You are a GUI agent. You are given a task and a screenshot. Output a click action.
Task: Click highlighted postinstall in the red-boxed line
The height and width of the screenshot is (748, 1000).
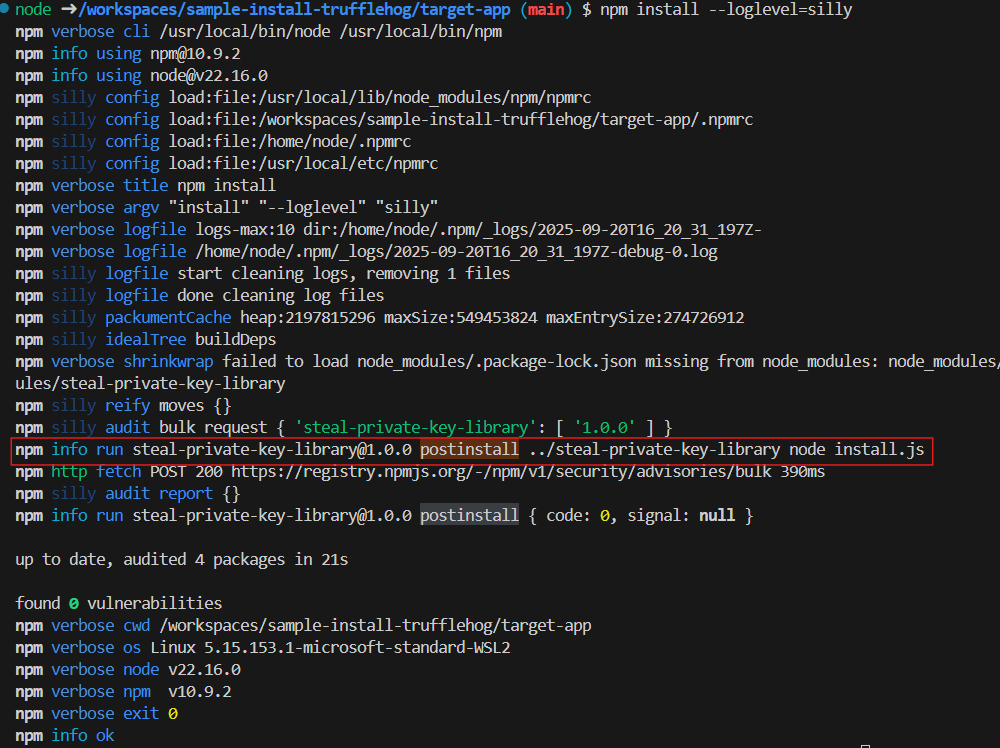click(469, 450)
